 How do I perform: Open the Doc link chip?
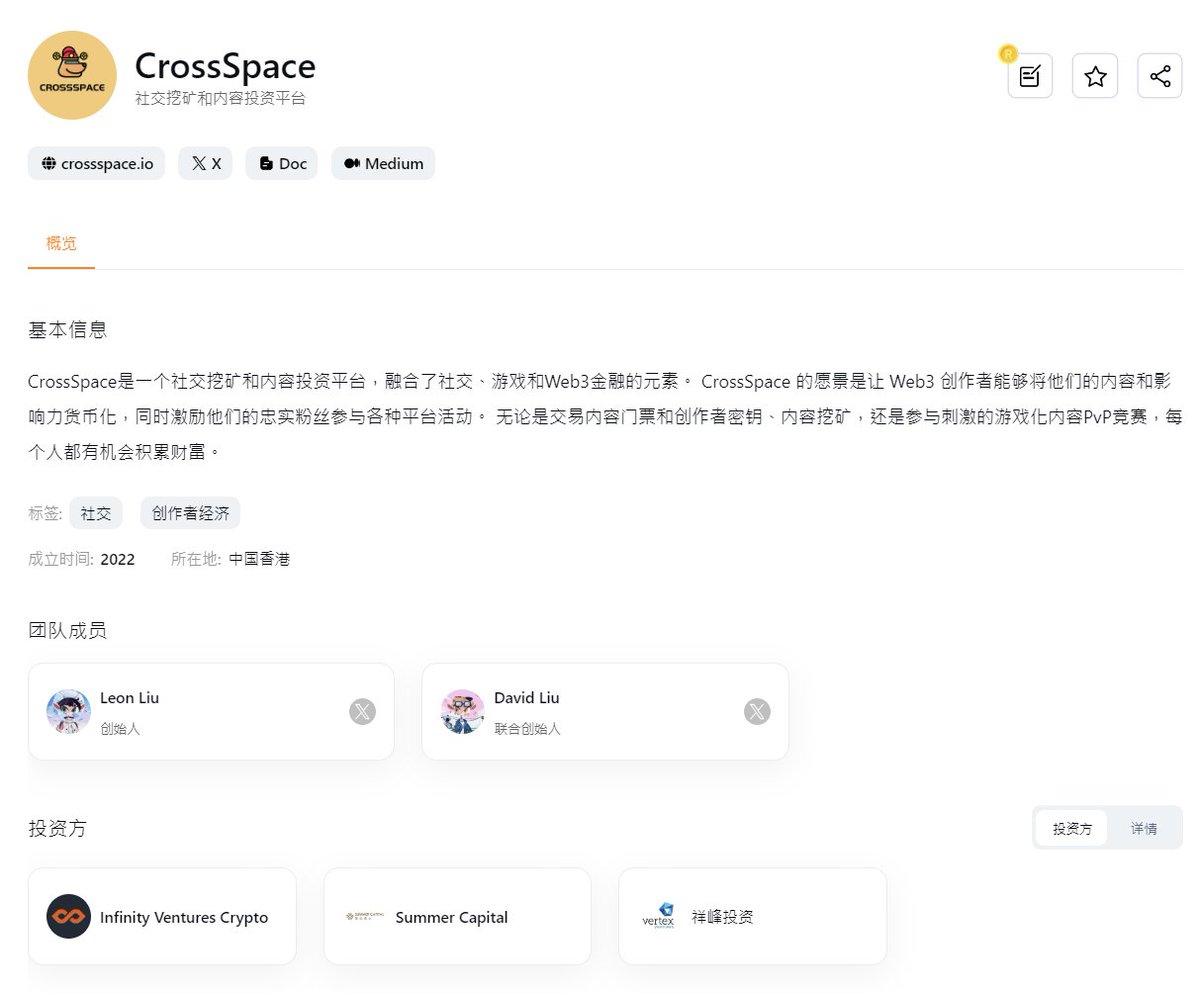click(x=282, y=163)
